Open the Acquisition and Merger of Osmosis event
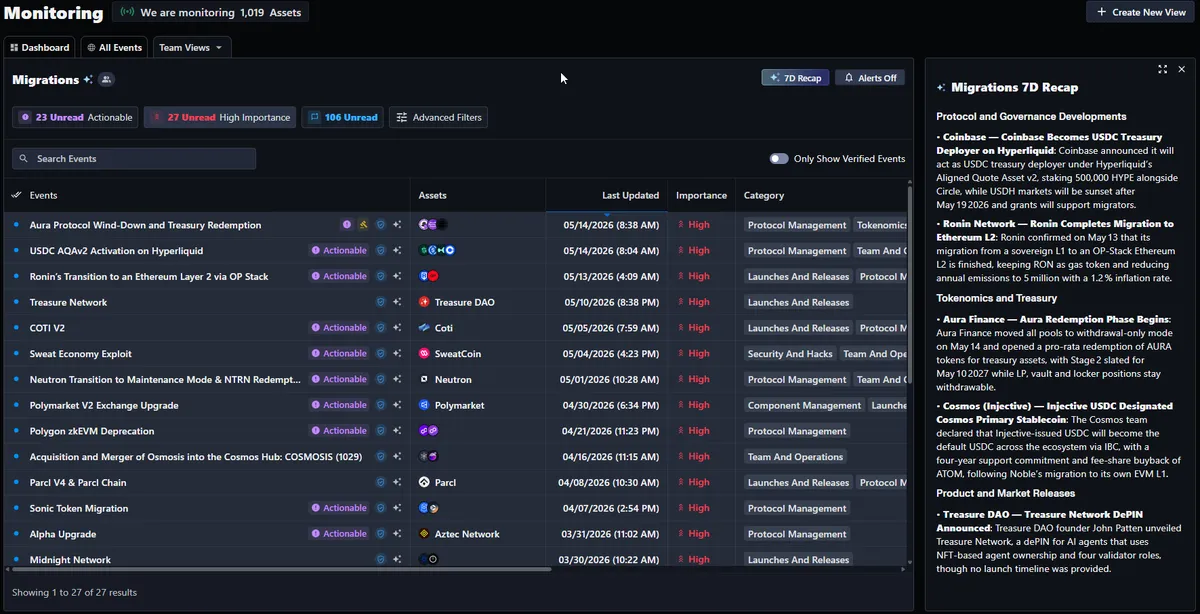The height and width of the screenshot is (614, 1200). (x=195, y=457)
